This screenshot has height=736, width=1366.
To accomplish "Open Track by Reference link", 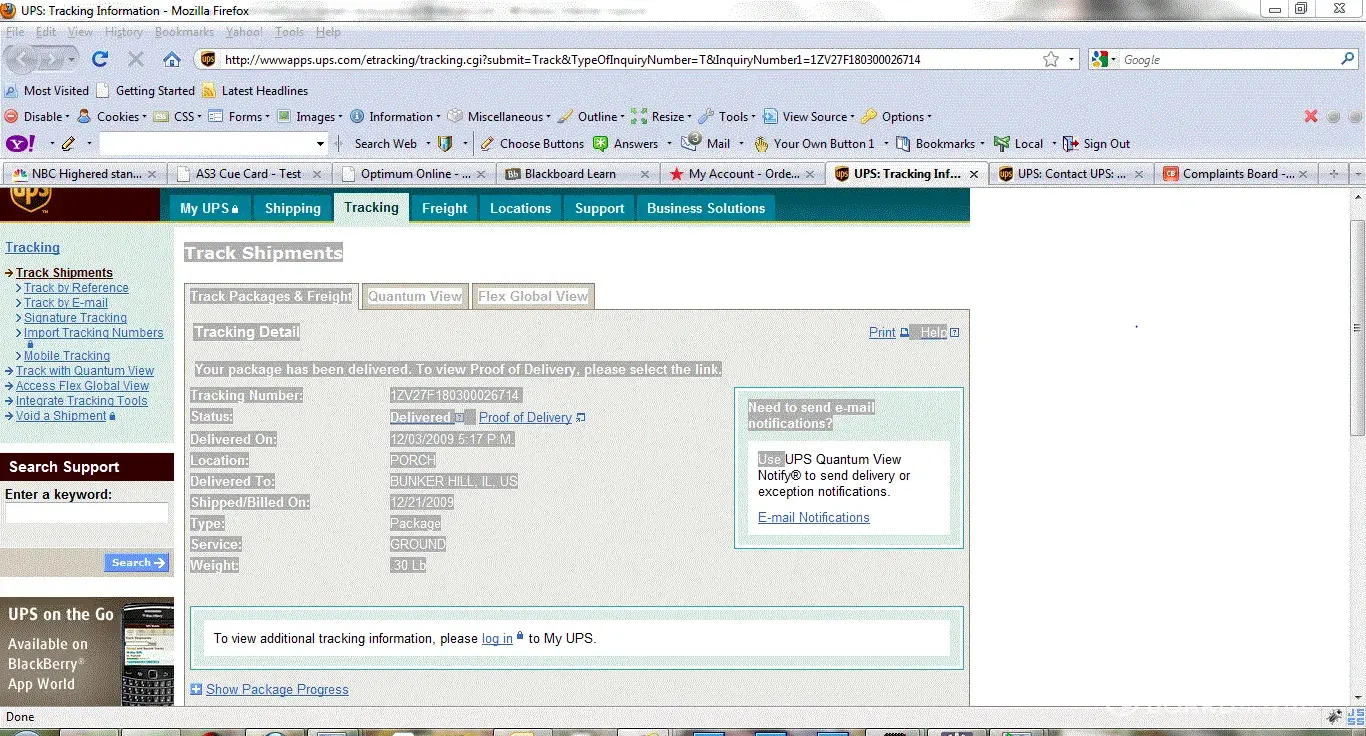I will 76,288.
